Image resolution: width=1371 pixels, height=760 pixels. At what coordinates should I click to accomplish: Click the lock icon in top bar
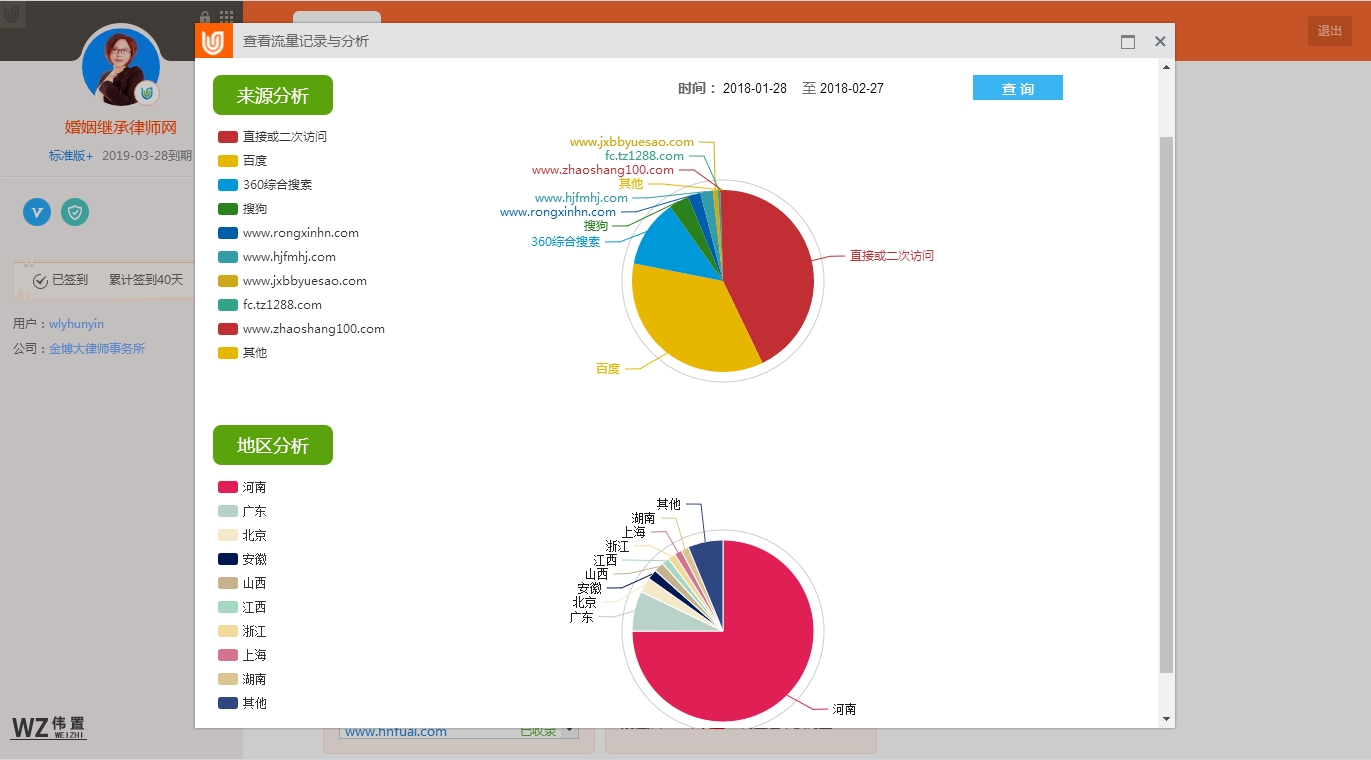(205, 17)
